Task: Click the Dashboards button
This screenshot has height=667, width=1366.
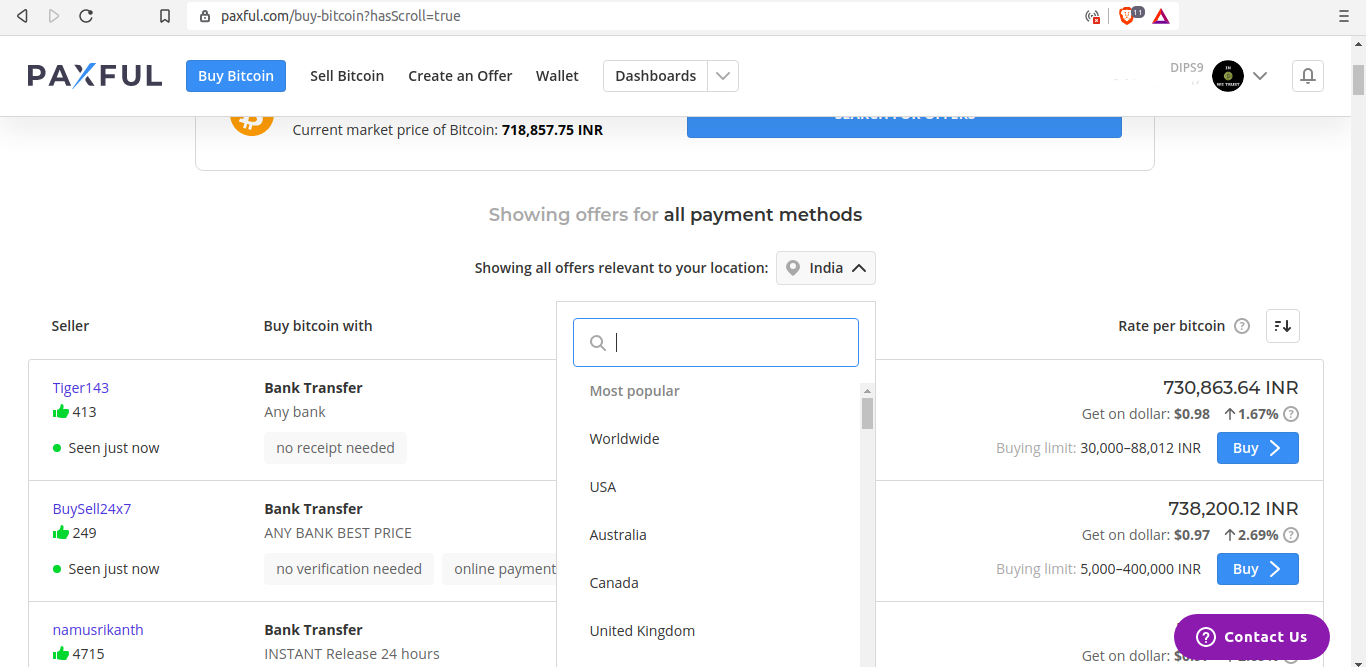Action: point(656,76)
